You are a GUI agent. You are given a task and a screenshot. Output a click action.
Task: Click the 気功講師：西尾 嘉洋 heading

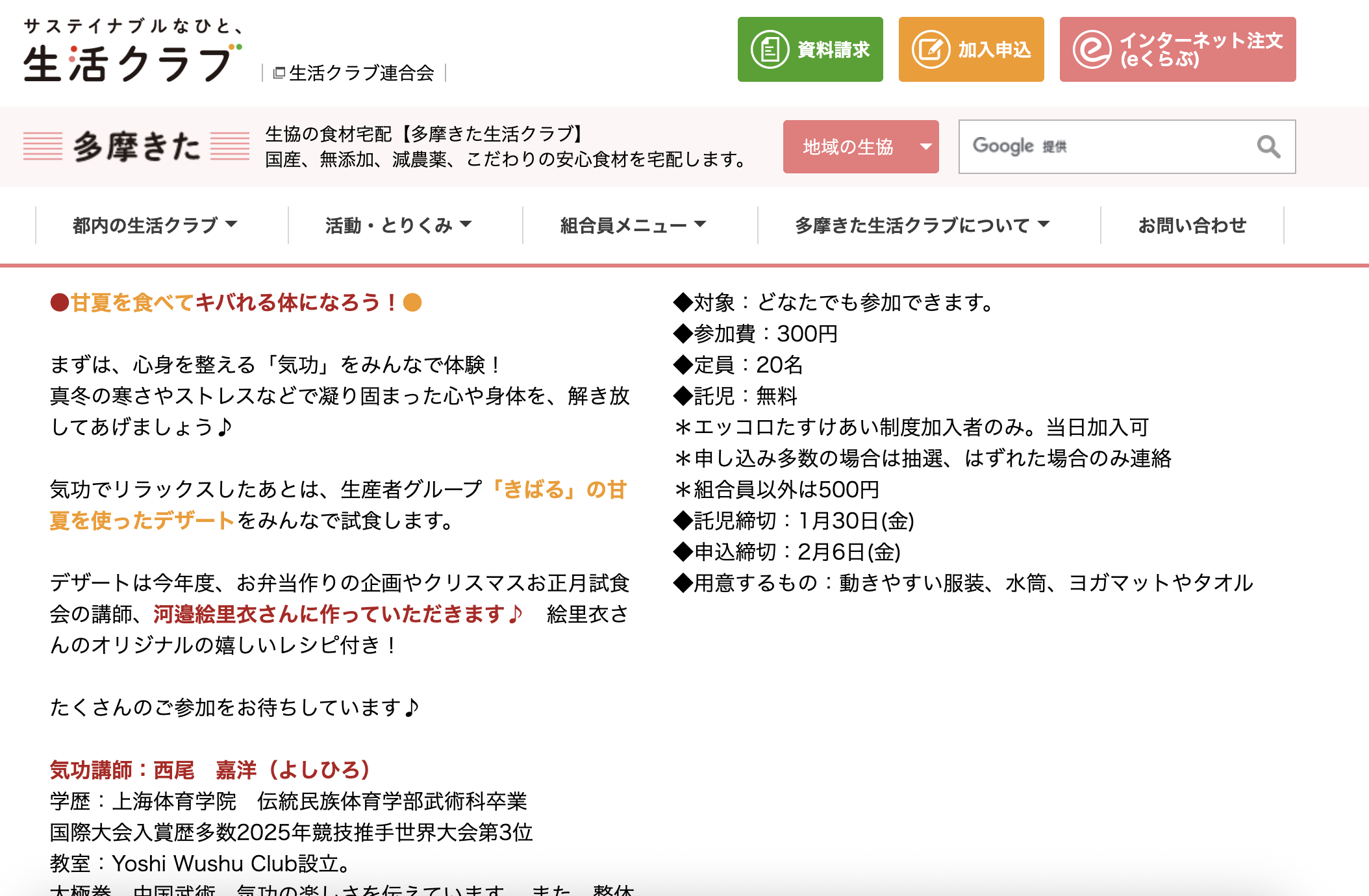point(210,770)
